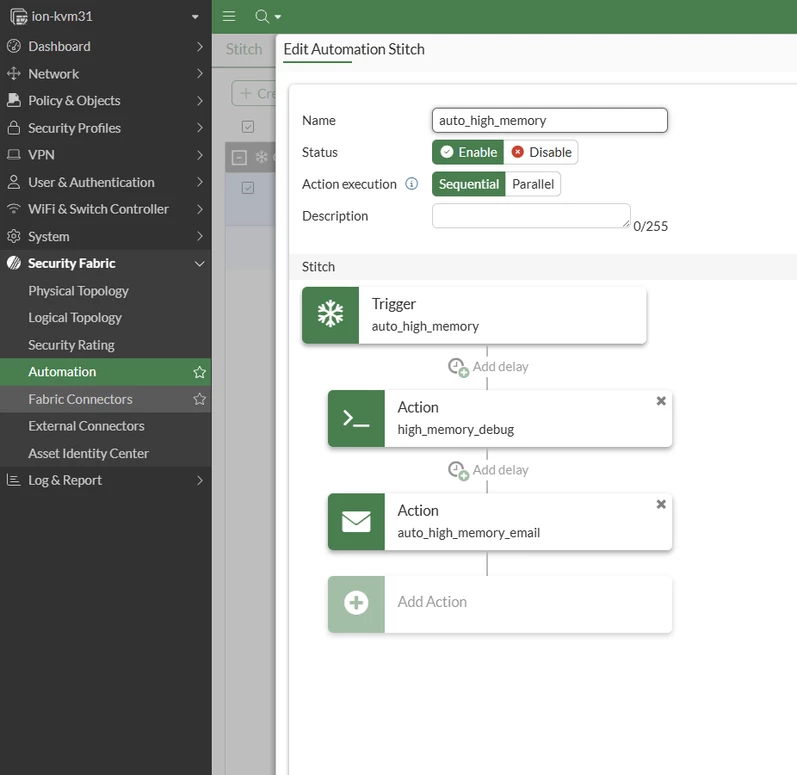The image size is (797, 775).
Task: Click the Dashboard gauge icon
Action: coord(14,46)
